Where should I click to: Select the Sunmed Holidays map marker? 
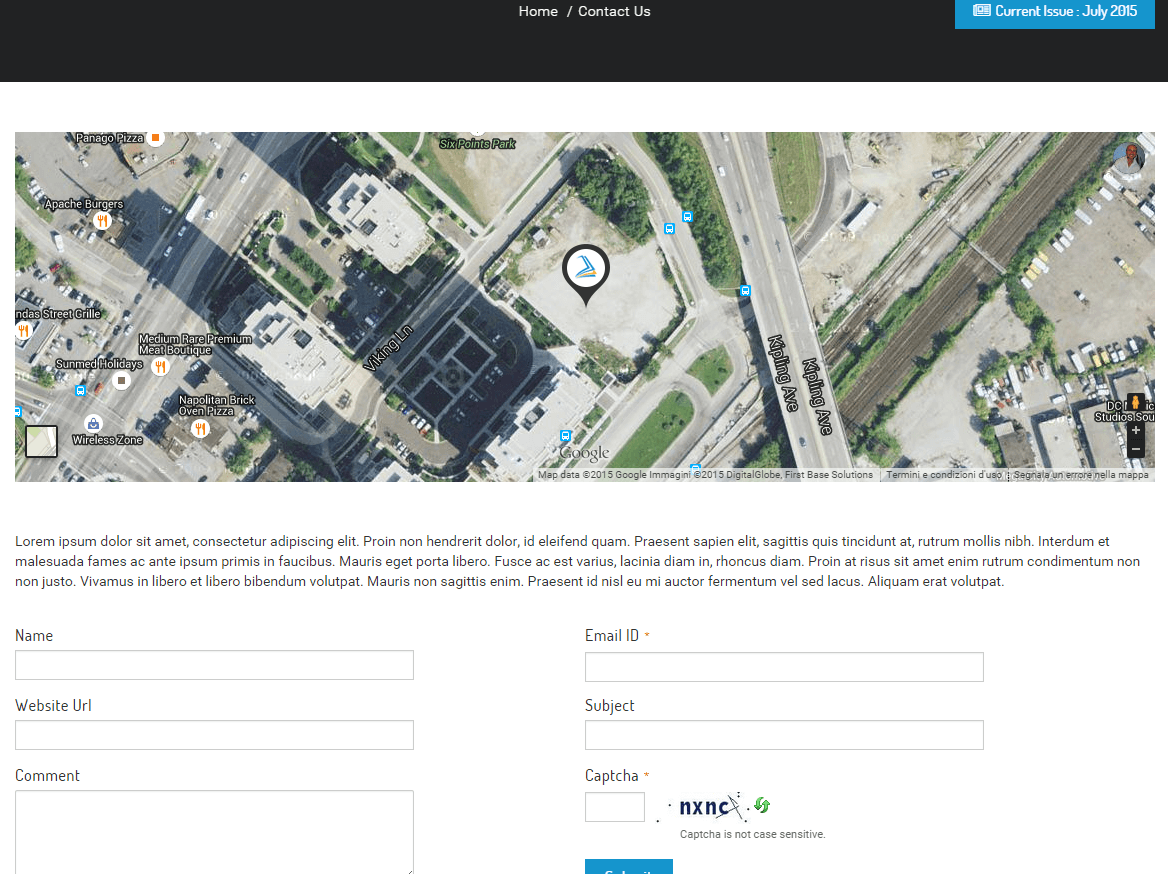click(x=121, y=381)
